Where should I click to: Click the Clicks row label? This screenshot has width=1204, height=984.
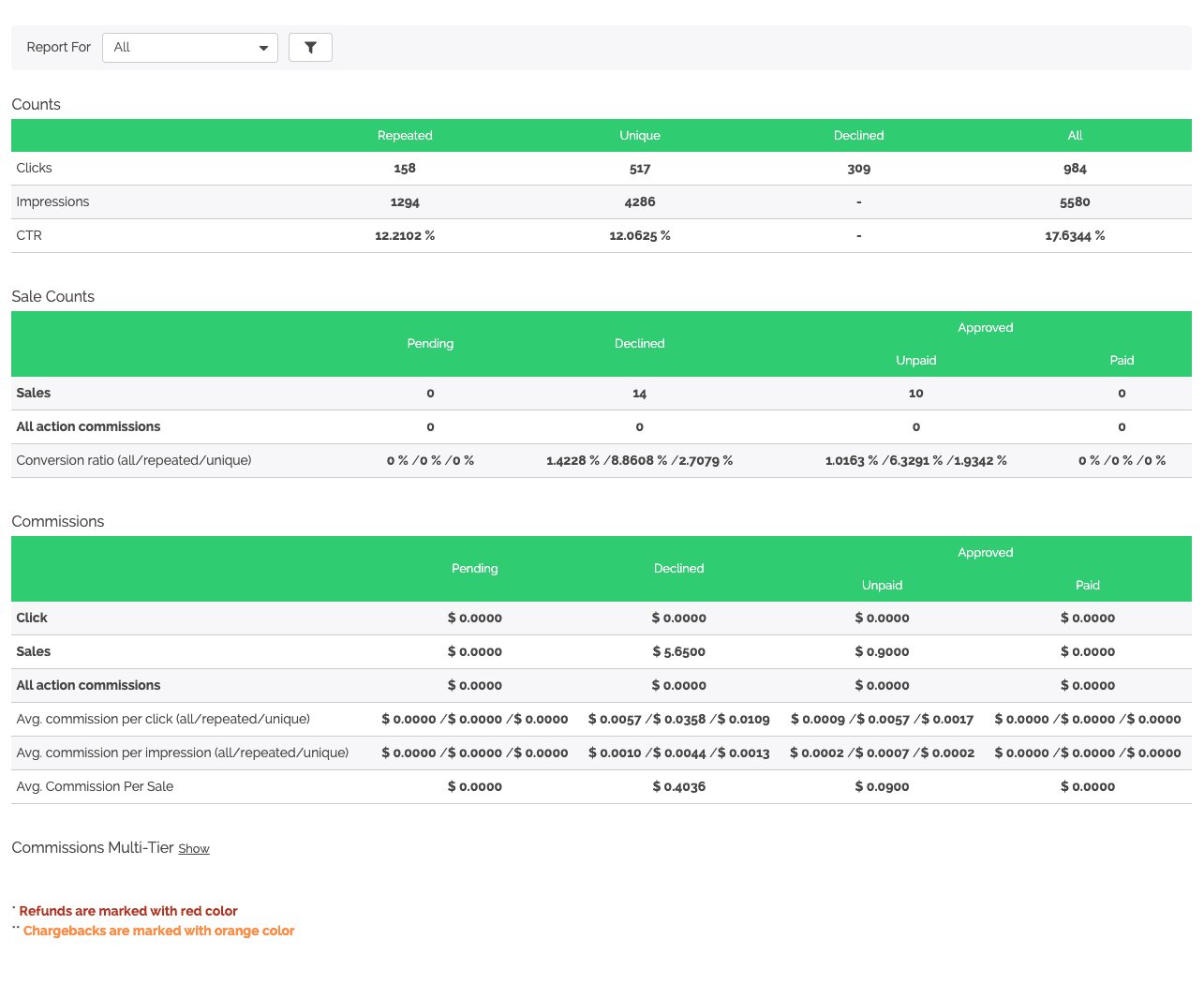click(x=35, y=168)
